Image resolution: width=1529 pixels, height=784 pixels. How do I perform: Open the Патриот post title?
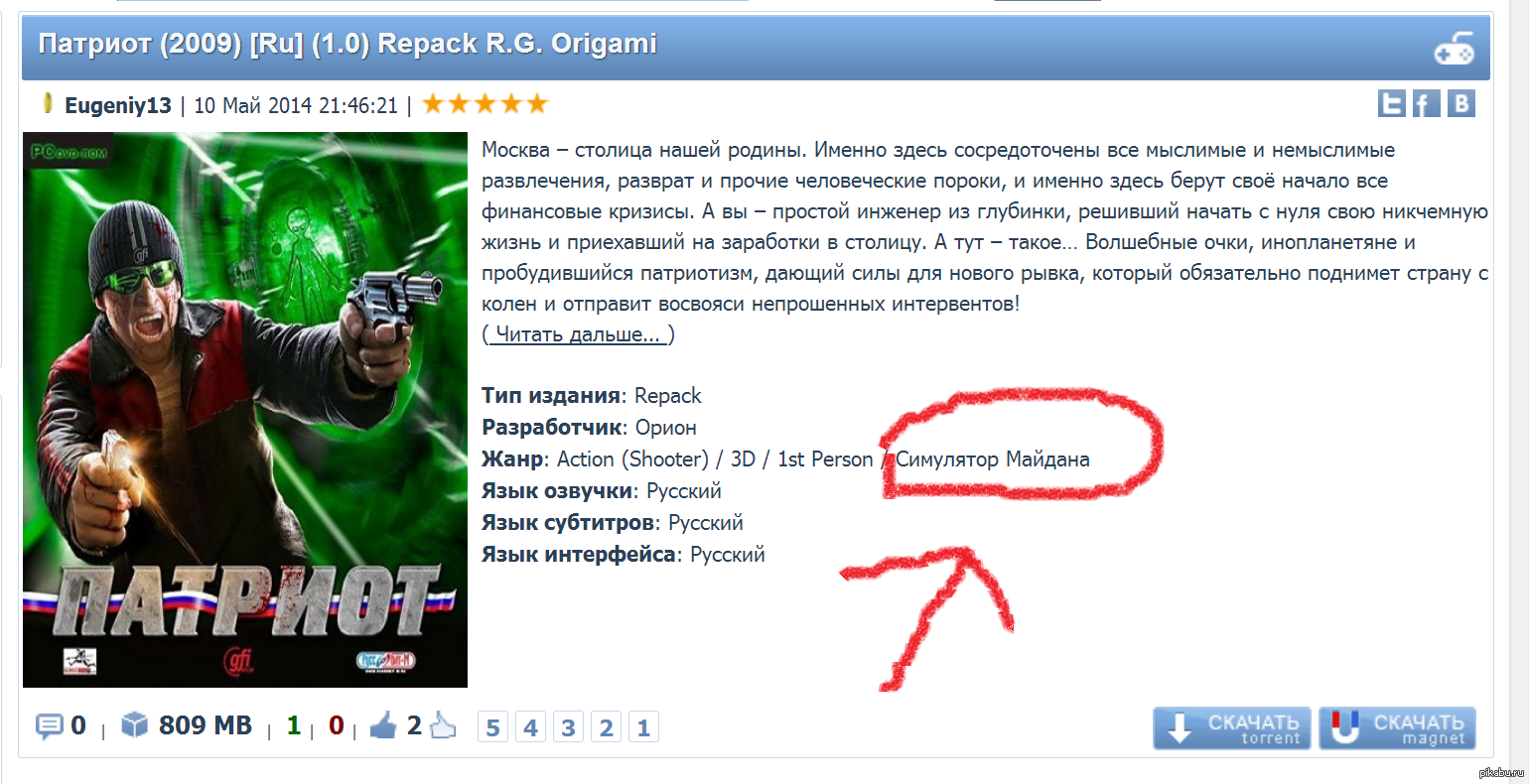tap(347, 44)
